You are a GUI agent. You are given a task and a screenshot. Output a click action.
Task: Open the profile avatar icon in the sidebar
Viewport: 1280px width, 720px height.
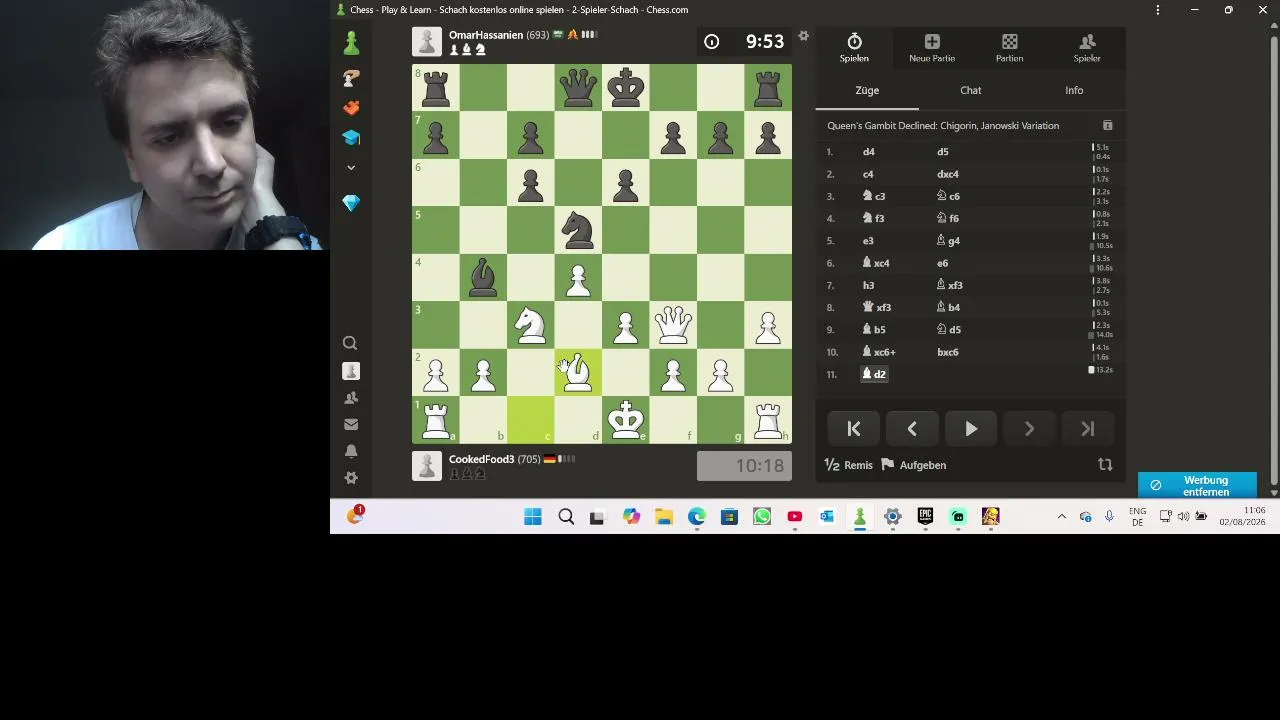351,371
